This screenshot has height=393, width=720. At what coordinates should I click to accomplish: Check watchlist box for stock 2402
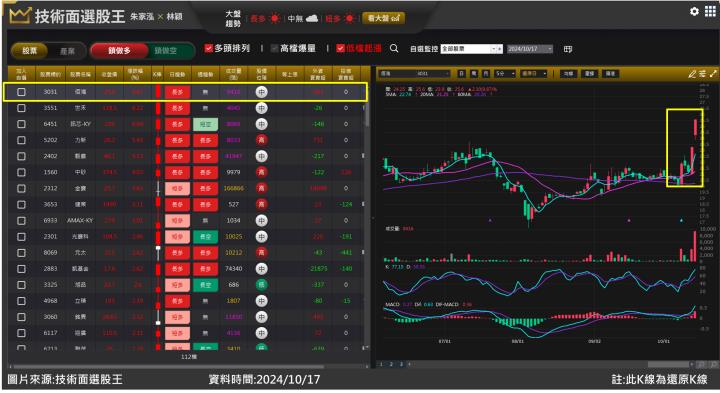point(21,156)
